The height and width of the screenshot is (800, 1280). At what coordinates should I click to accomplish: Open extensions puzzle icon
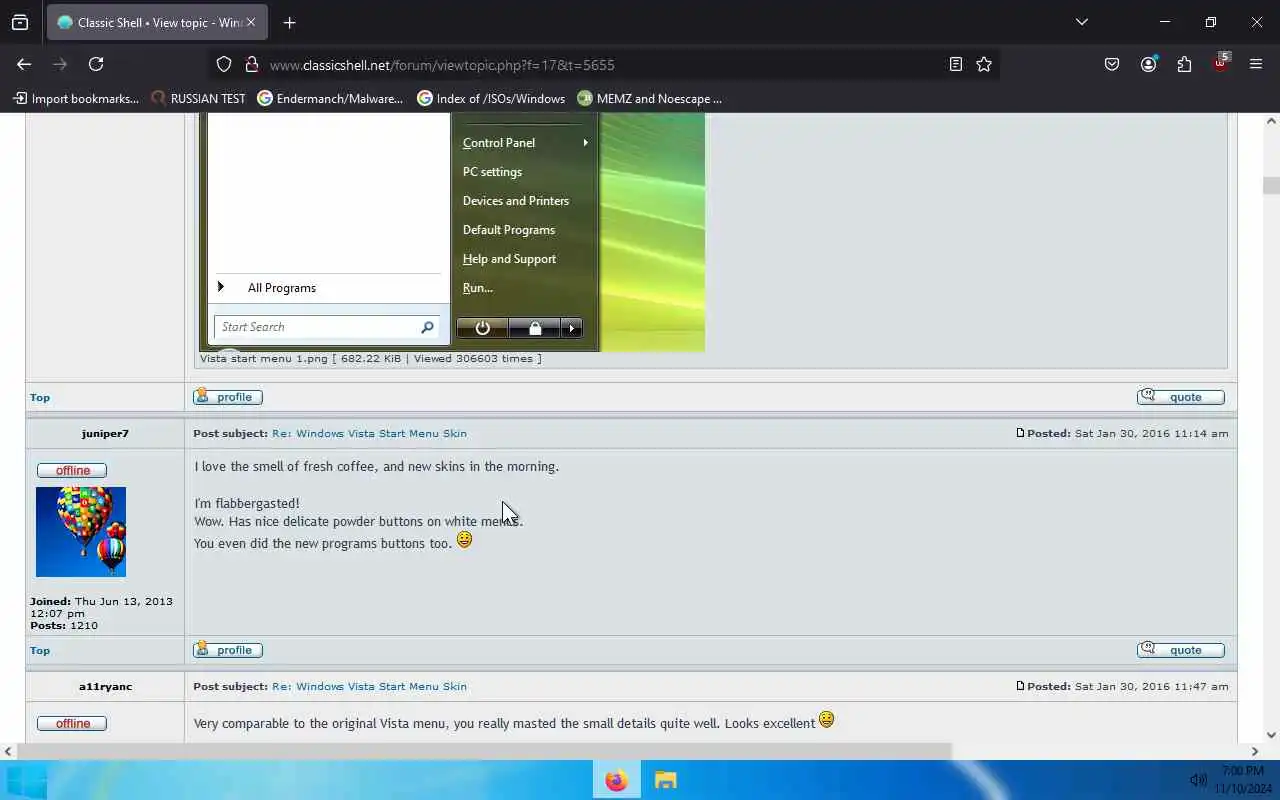point(1184,64)
